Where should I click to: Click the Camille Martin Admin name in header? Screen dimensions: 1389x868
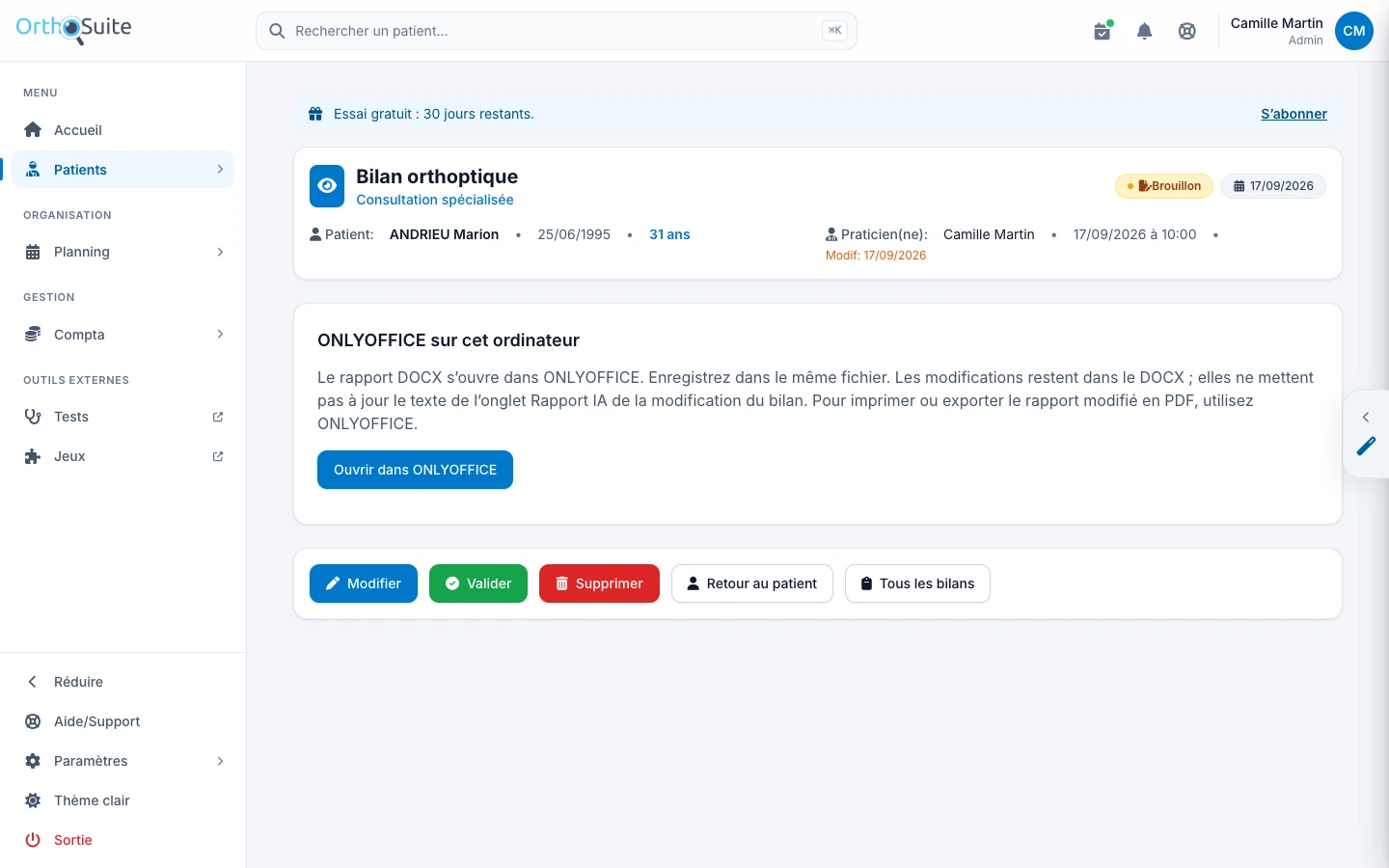coord(1276,31)
